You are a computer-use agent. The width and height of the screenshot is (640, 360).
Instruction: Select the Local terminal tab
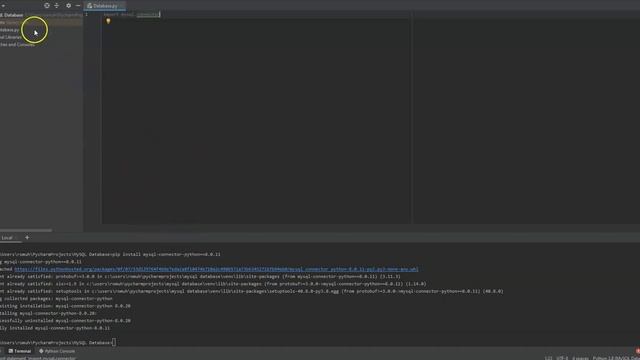[x=7, y=238]
